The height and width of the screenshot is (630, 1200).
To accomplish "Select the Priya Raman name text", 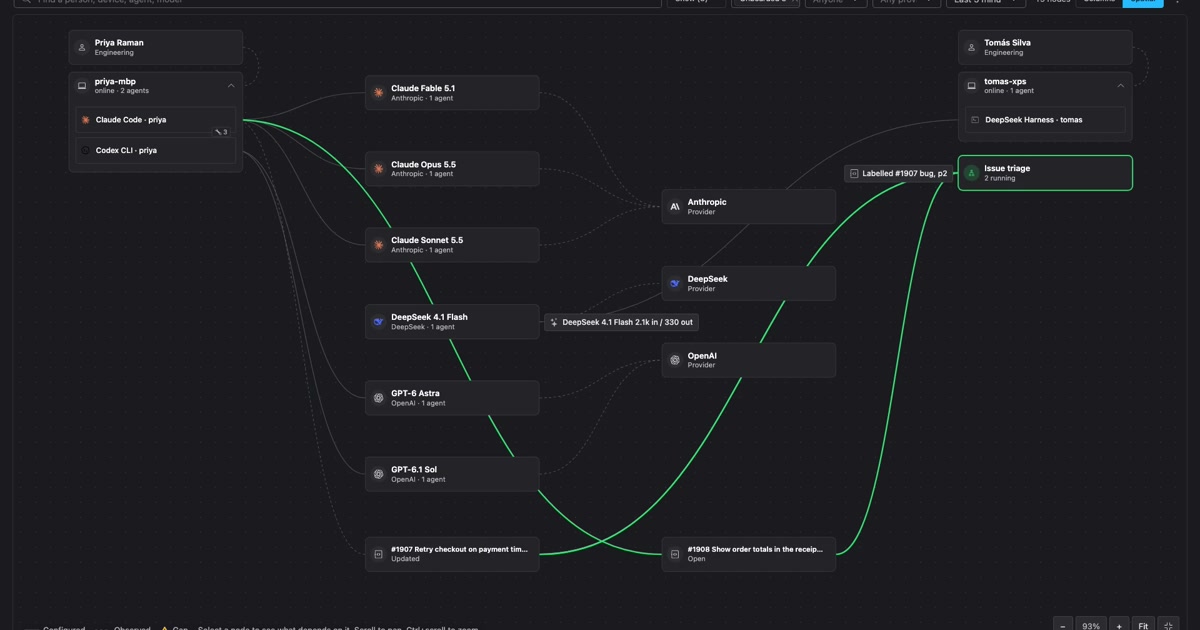I will pos(119,43).
